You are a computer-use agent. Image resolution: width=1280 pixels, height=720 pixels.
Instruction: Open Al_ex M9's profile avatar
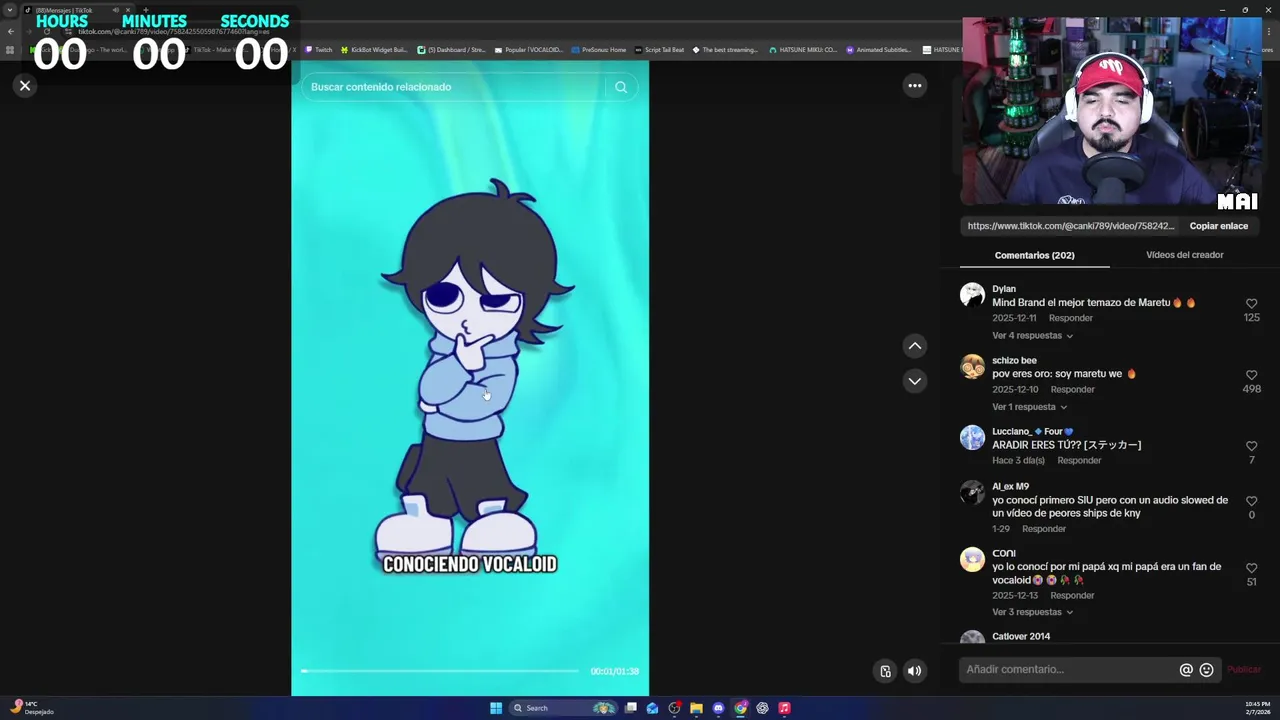[972, 492]
